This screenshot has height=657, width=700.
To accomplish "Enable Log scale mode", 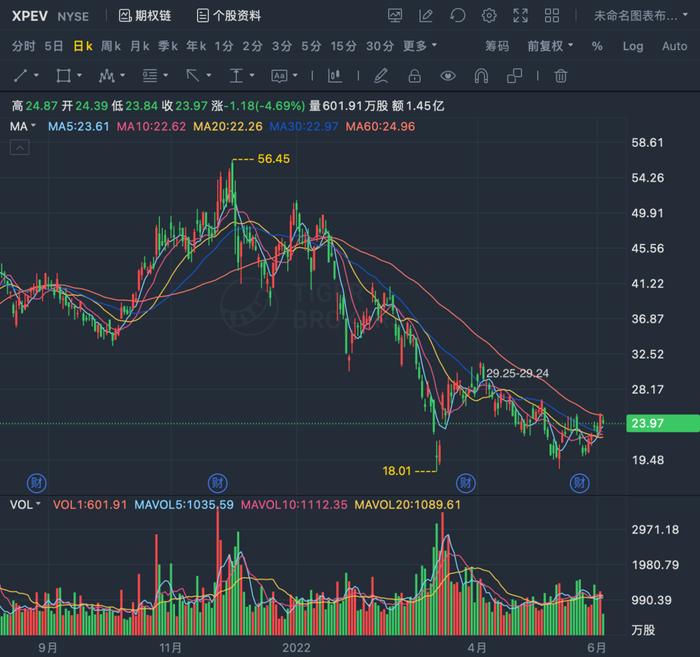I will coord(633,46).
